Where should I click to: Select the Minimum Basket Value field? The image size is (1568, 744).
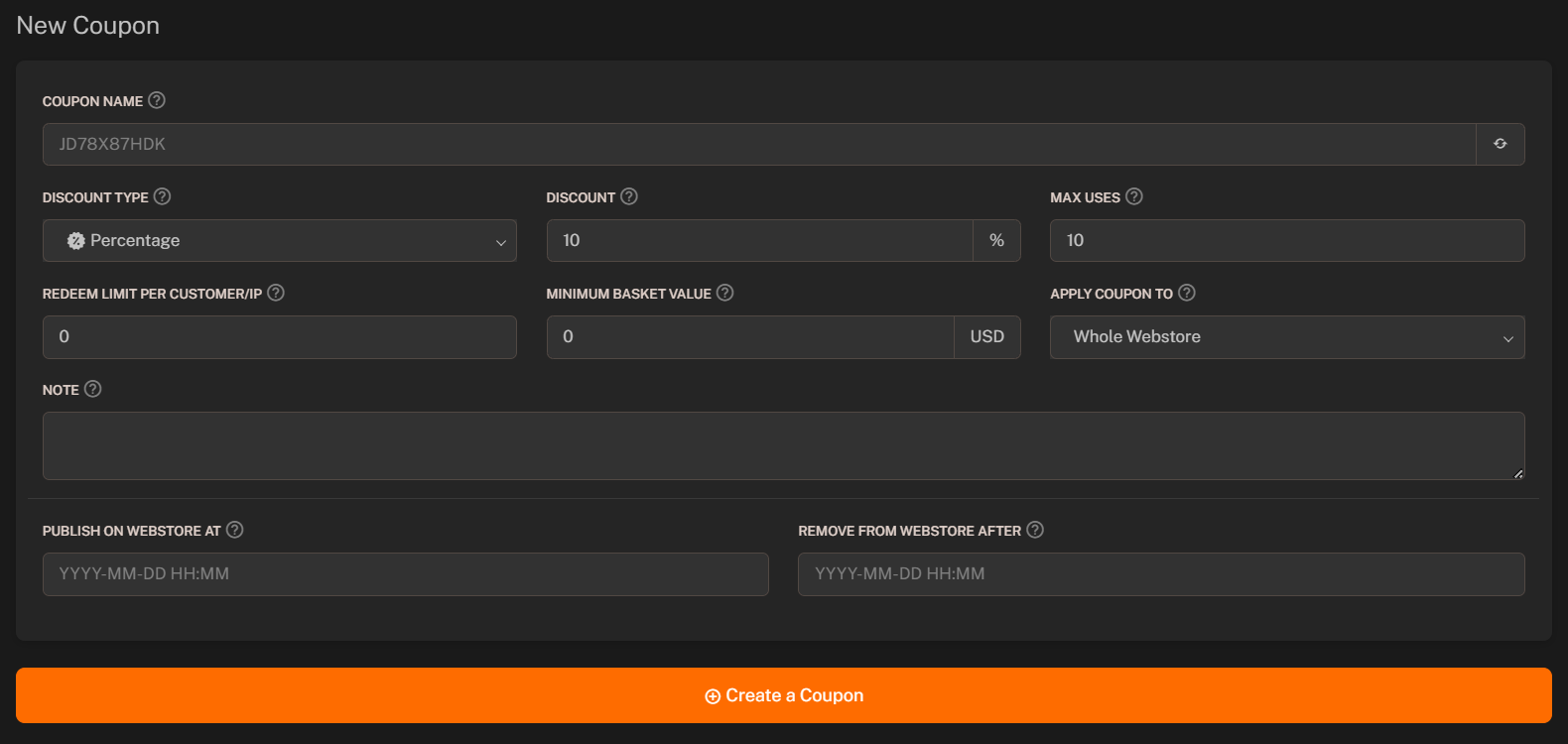point(750,337)
